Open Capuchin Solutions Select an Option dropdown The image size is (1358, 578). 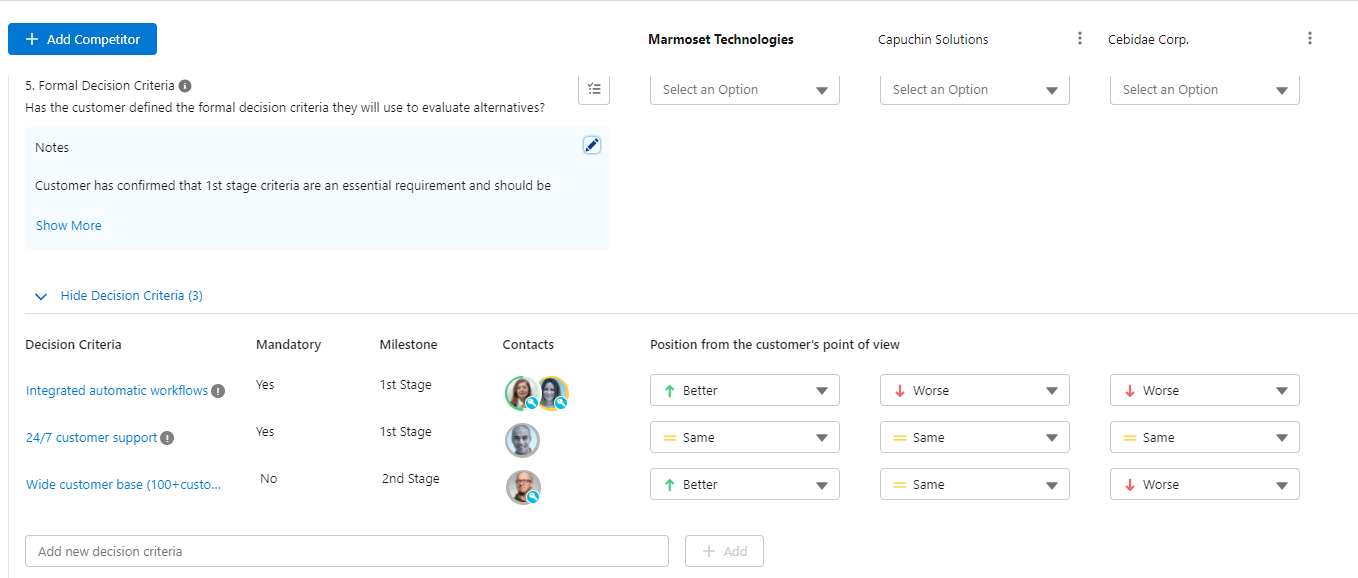click(975, 90)
